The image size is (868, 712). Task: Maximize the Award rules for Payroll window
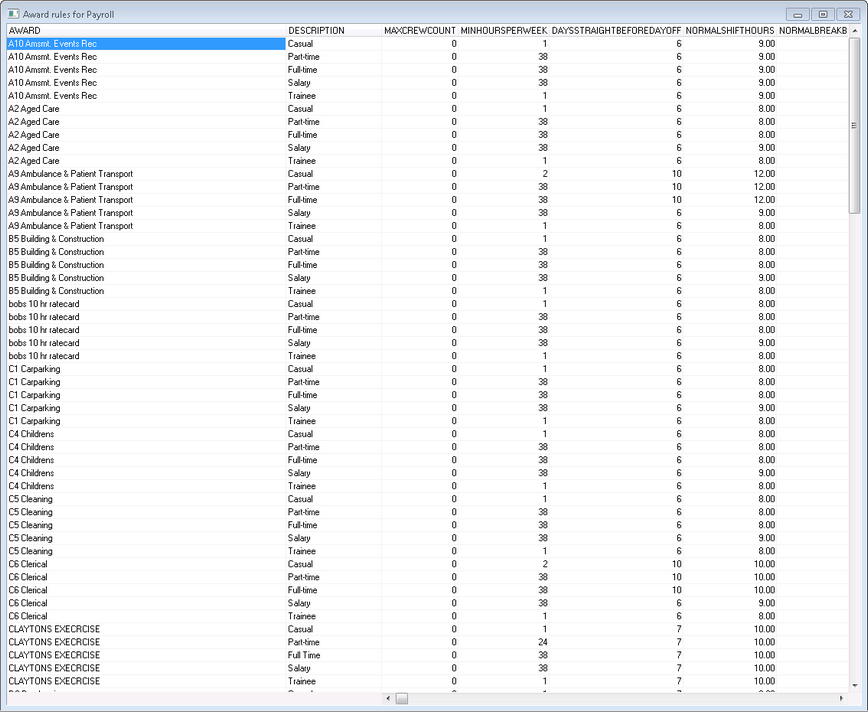click(822, 15)
